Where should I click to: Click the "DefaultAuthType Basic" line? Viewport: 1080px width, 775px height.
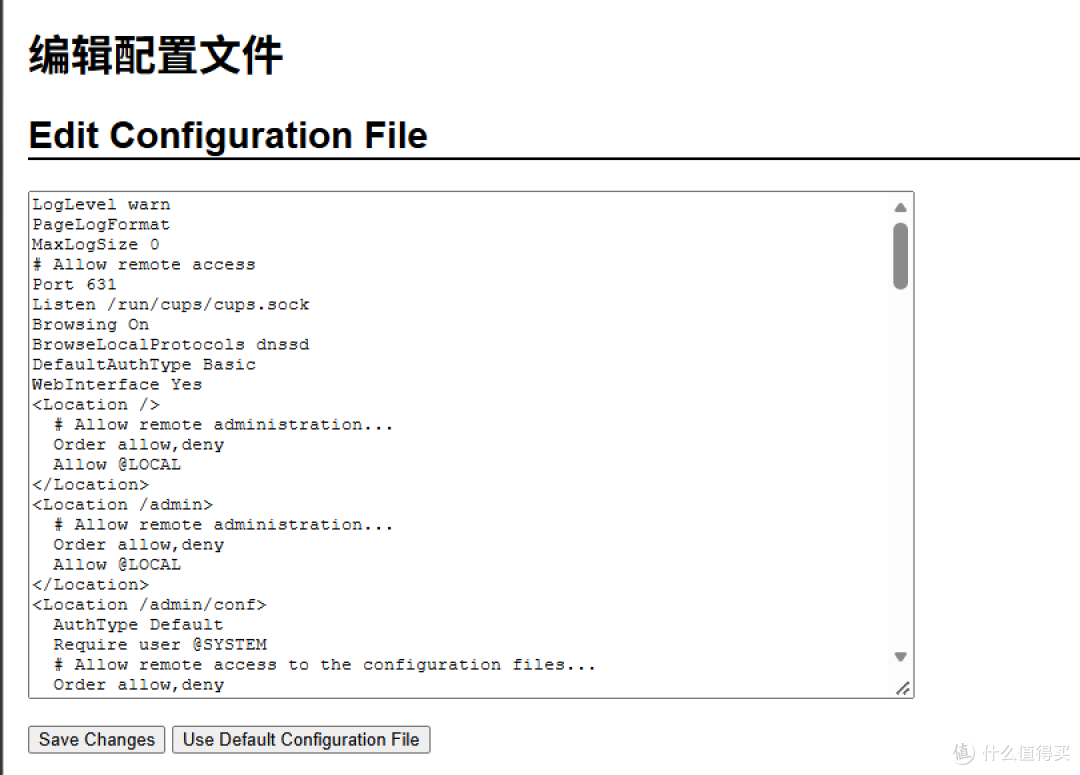(144, 364)
